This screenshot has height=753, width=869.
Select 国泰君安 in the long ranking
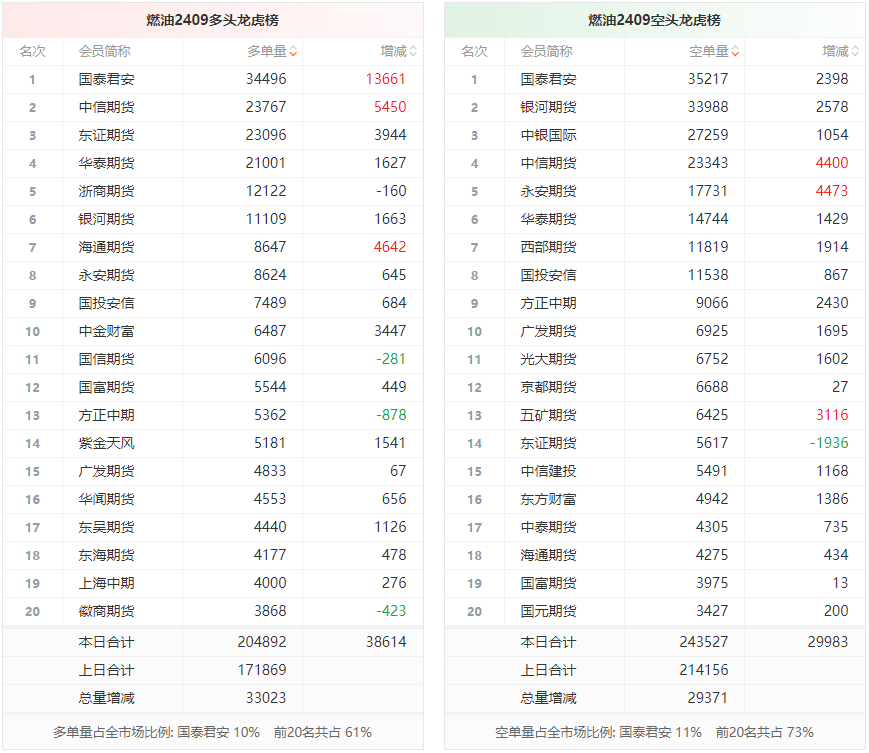(x=106, y=79)
